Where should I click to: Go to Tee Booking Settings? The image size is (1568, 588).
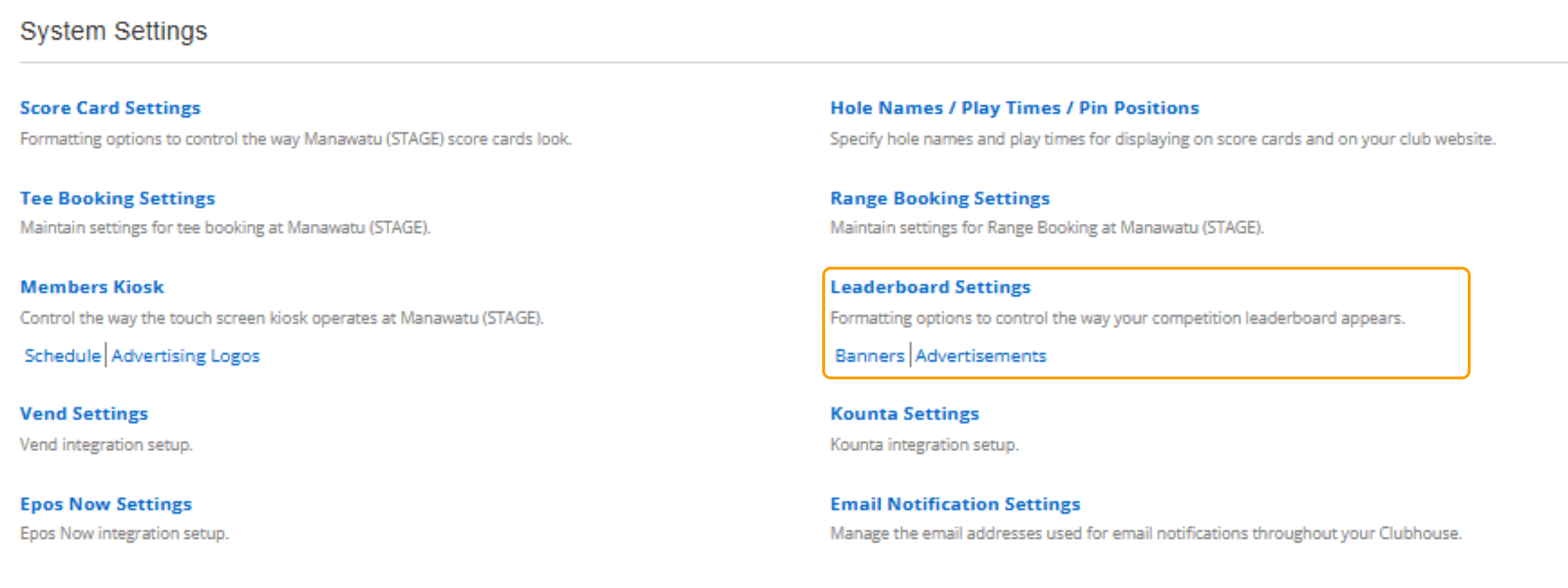point(117,198)
